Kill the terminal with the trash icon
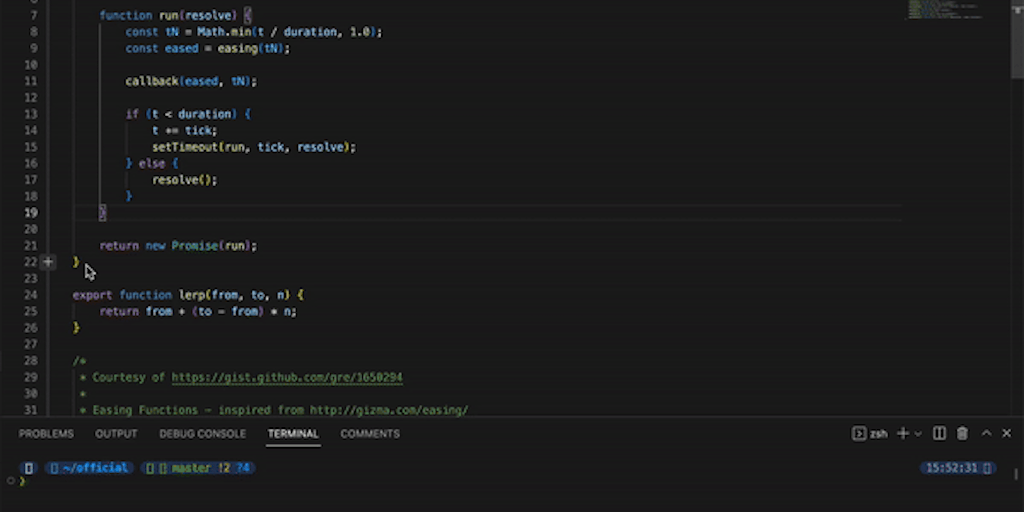This screenshot has width=1024, height=512. (962, 433)
